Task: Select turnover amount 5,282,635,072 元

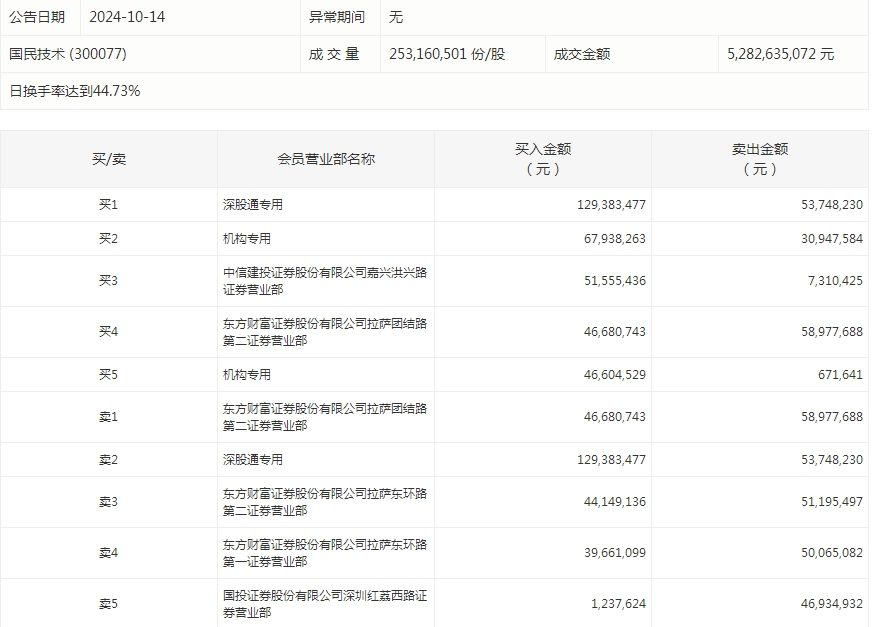Action: (780, 54)
